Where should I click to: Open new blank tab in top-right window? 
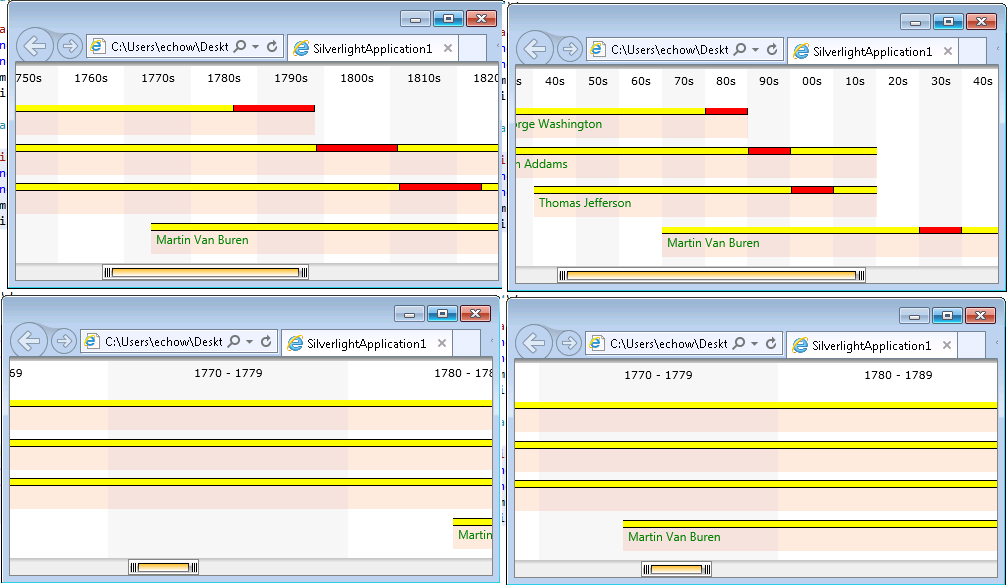972,51
